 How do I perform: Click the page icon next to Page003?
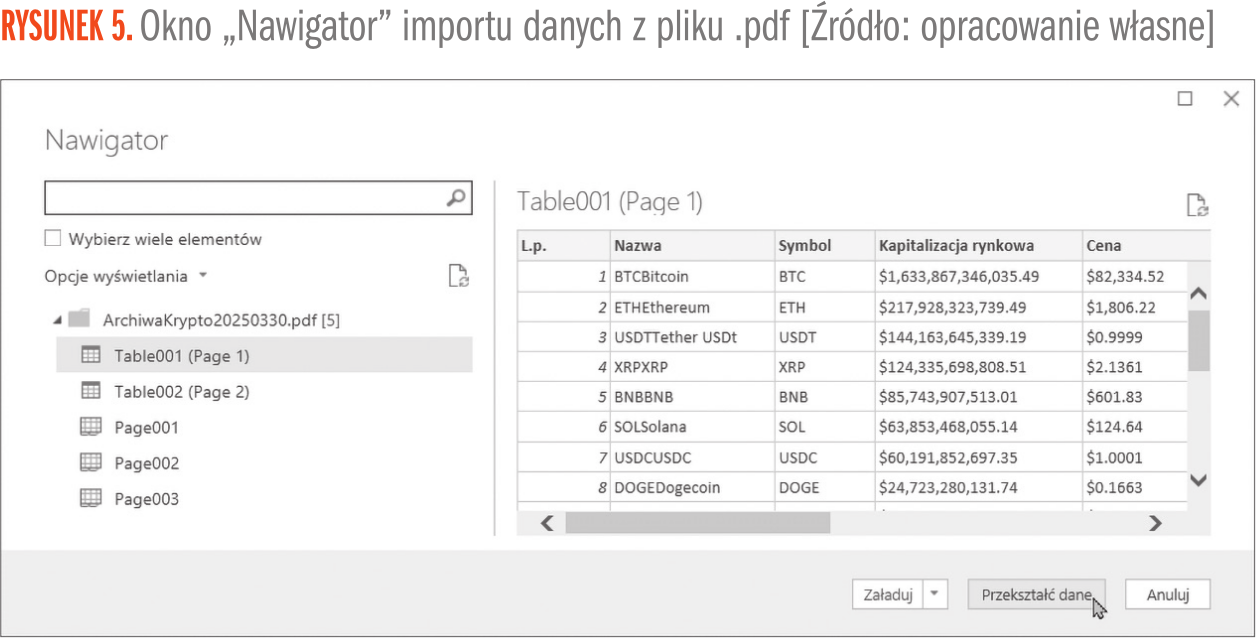pyautogui.click(x=90, y=498)
